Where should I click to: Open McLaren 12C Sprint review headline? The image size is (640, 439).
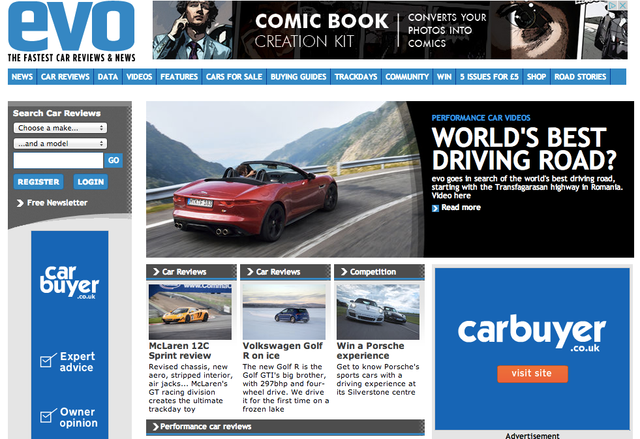180,350
